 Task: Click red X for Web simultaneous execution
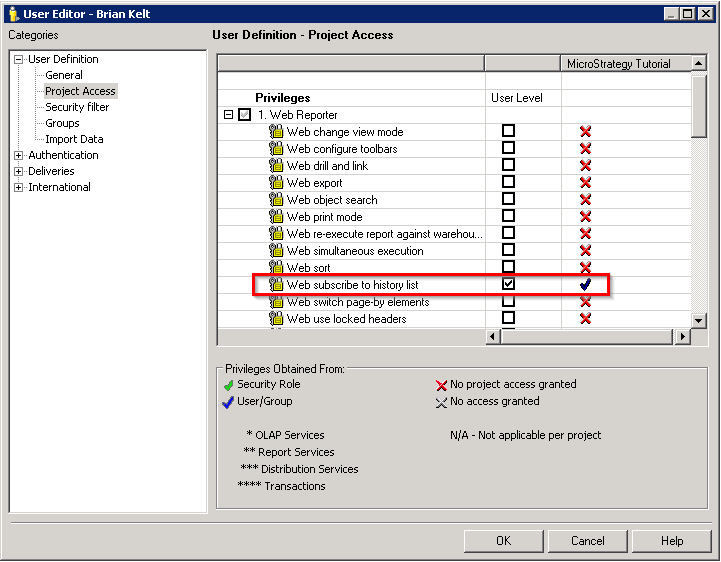pos(585,251)
